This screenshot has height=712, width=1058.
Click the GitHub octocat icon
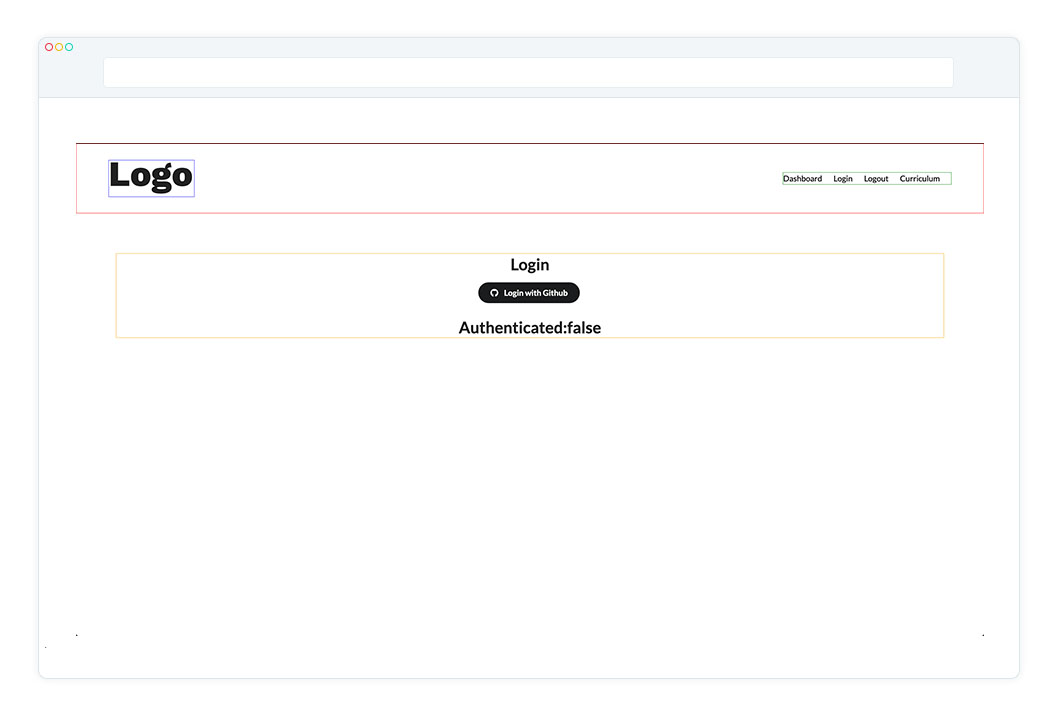494,293
